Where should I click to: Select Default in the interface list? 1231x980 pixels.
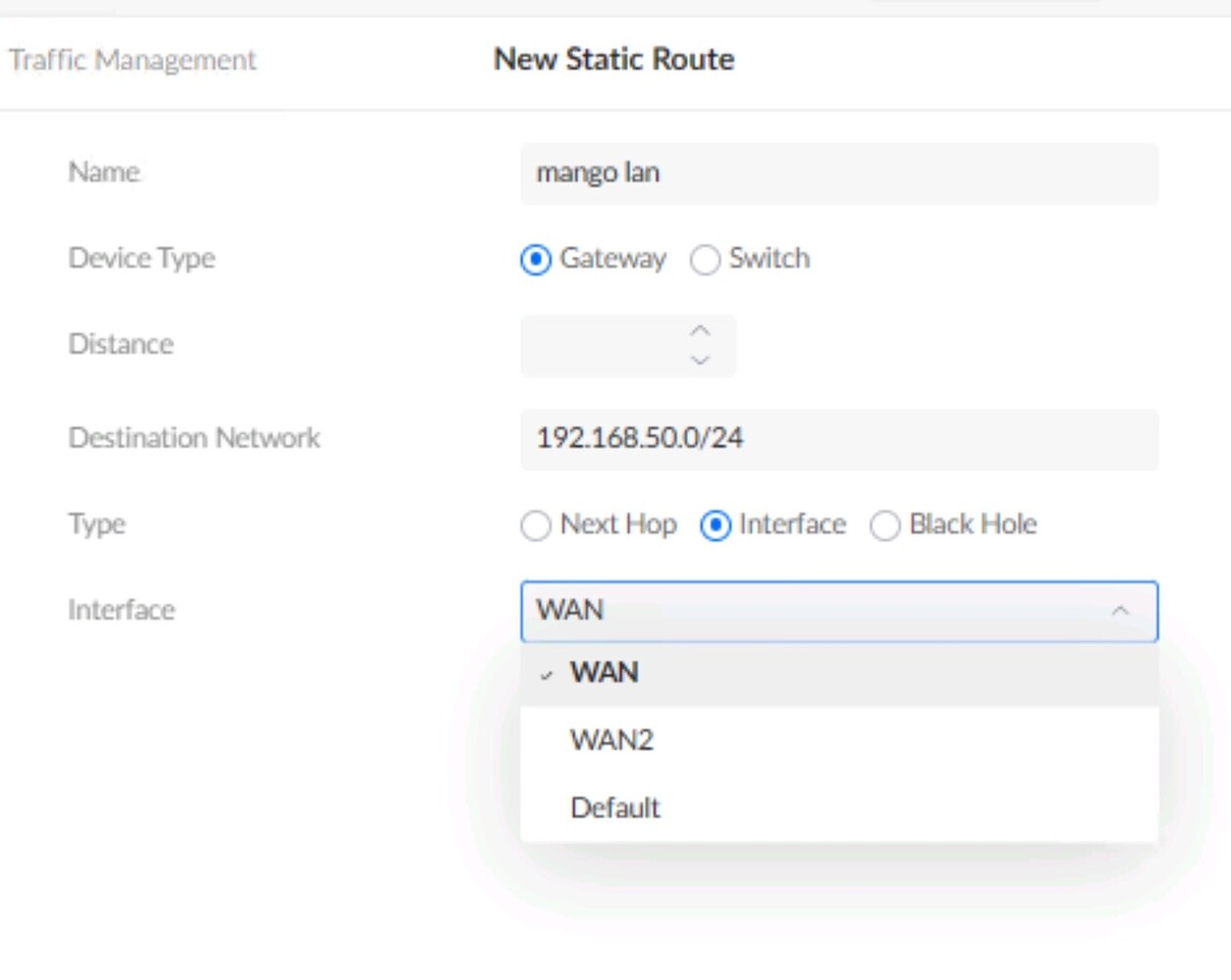click(x=615, y=808)
